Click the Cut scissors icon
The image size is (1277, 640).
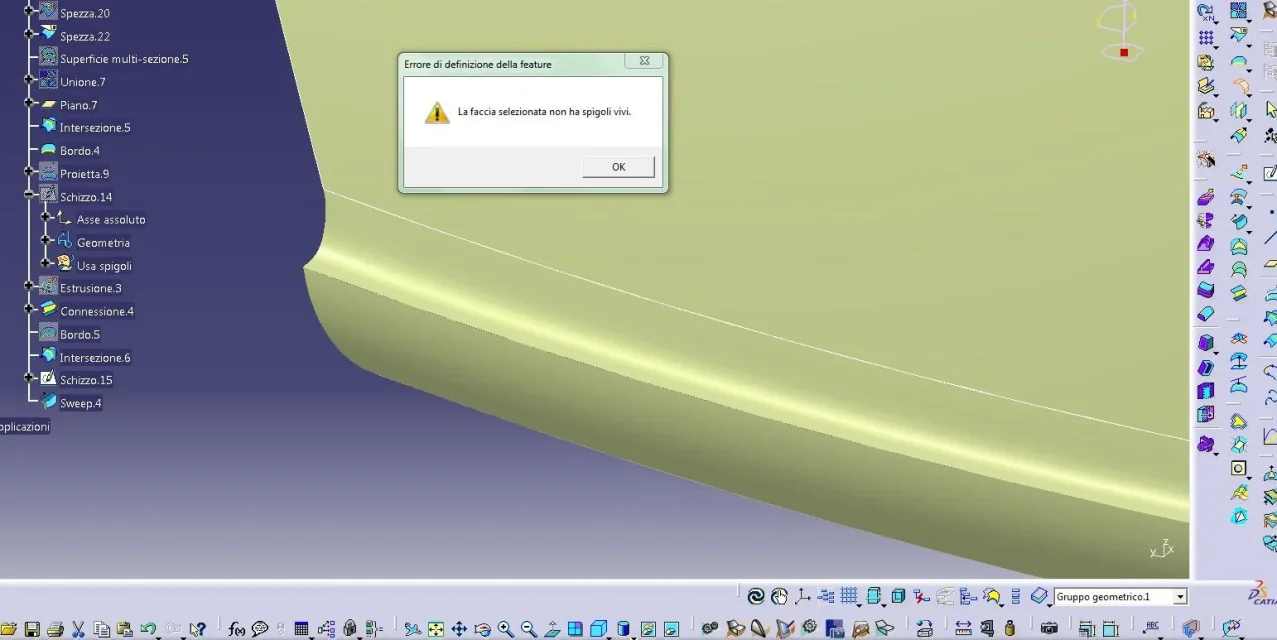click(77, 629)
